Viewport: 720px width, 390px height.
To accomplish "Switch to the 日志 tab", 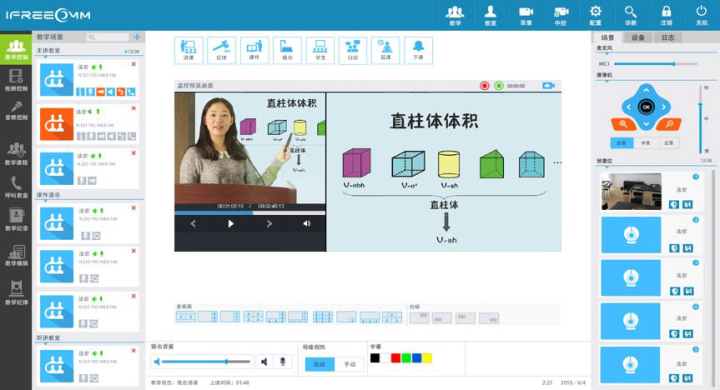I will [x=668, y=38].
